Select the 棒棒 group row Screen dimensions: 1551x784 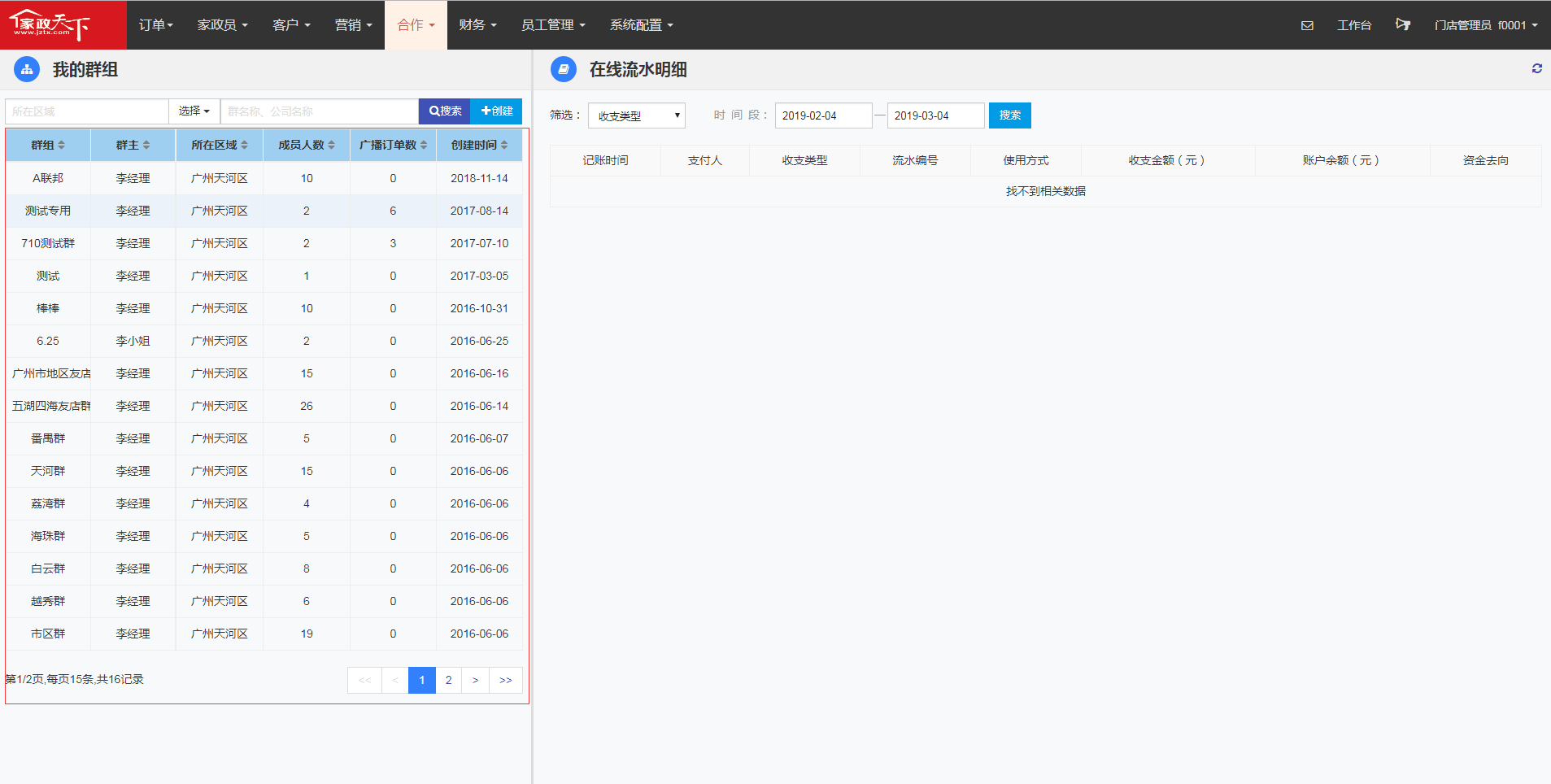[x=264, y=308]
